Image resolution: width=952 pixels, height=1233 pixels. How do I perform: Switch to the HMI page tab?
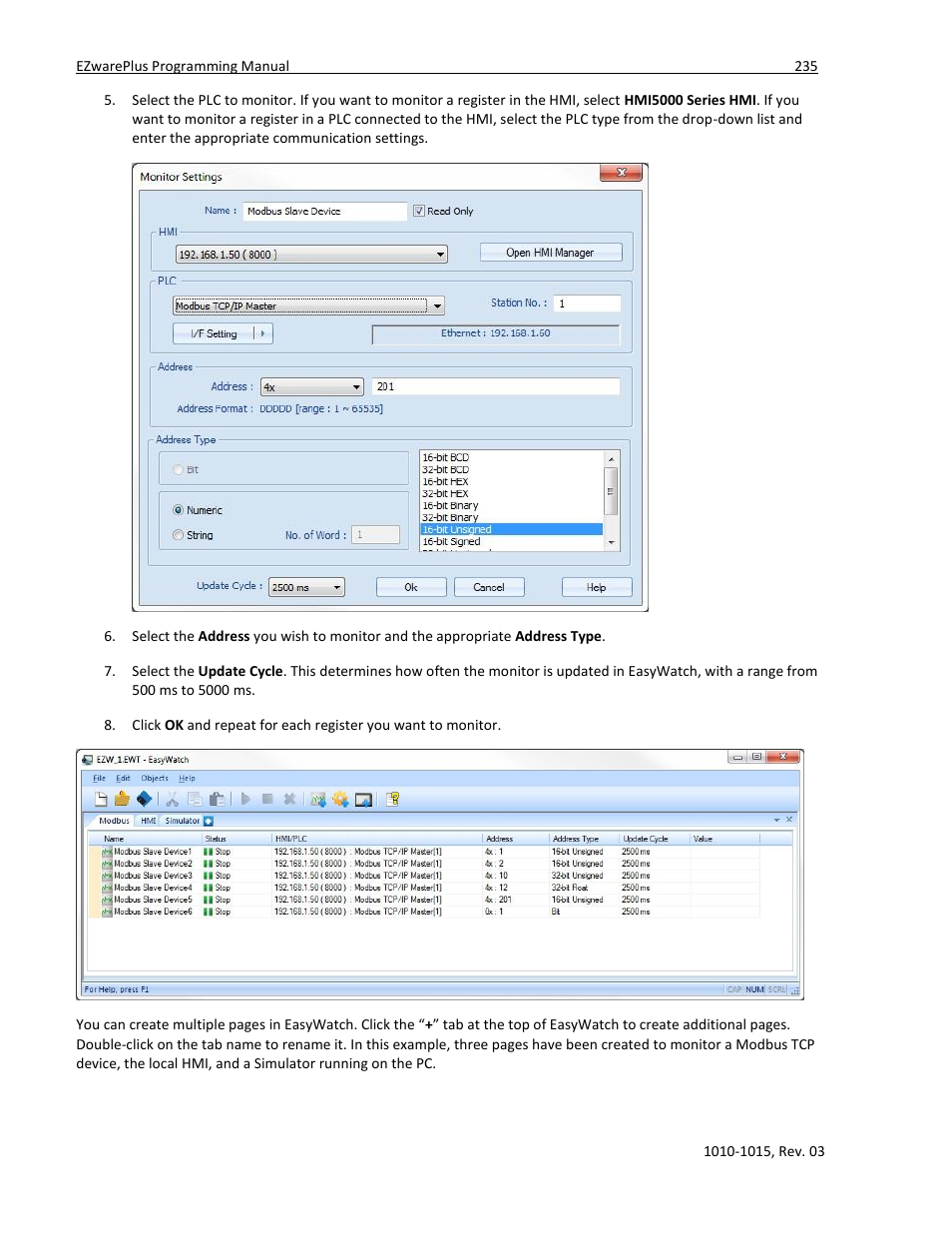(x=148, y=821)
